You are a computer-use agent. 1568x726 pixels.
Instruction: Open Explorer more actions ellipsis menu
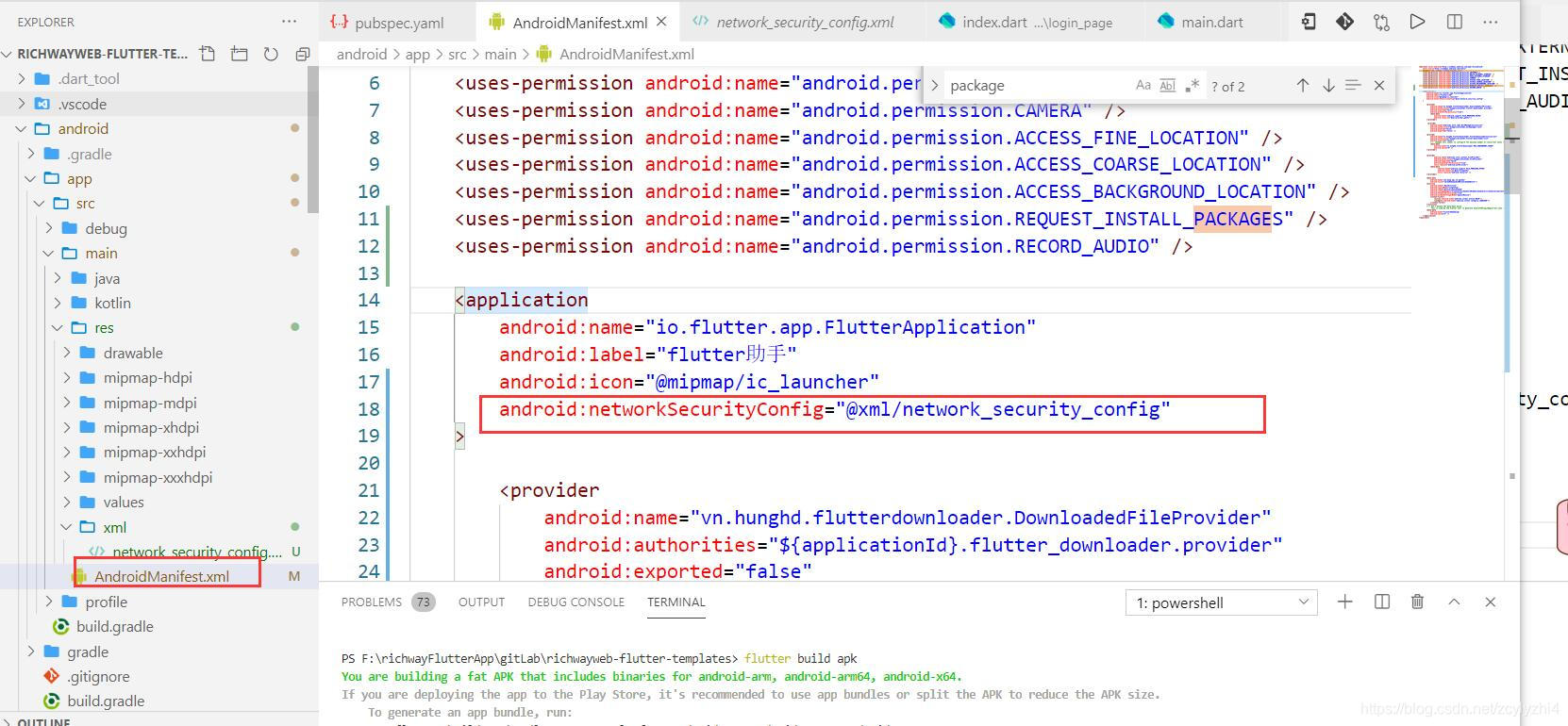[x=289, y=22]
